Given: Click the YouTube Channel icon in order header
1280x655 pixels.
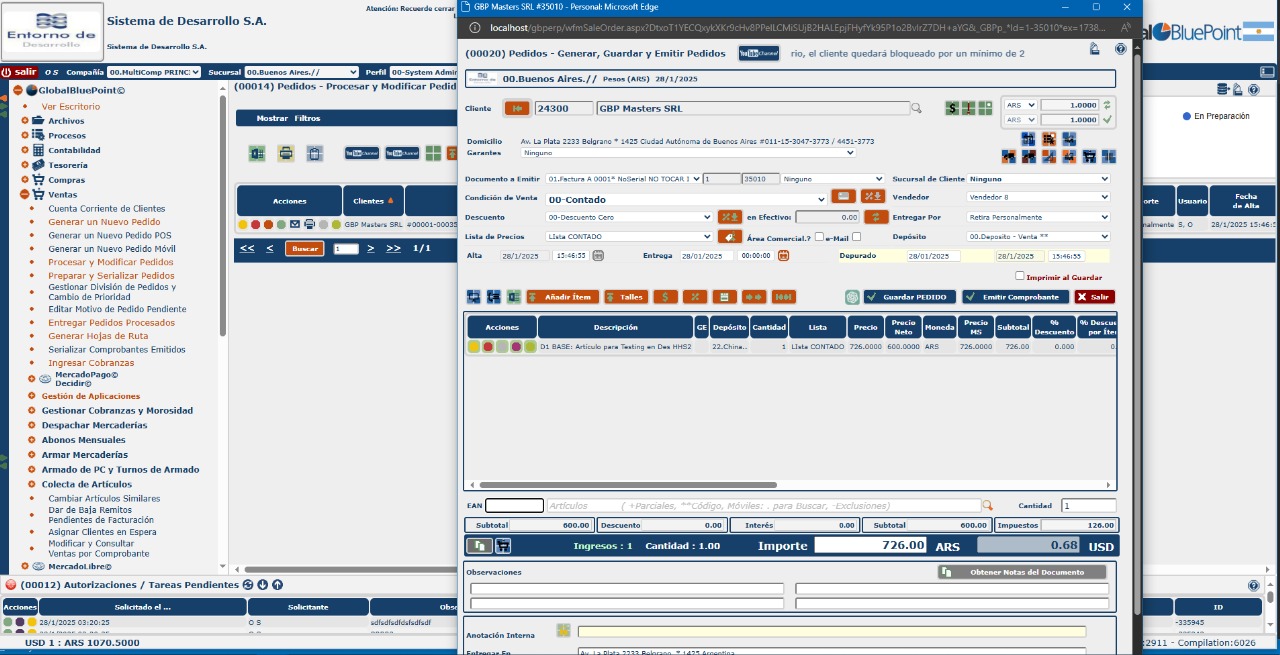Looking at the screenshot, I should [x=759, y=53].
